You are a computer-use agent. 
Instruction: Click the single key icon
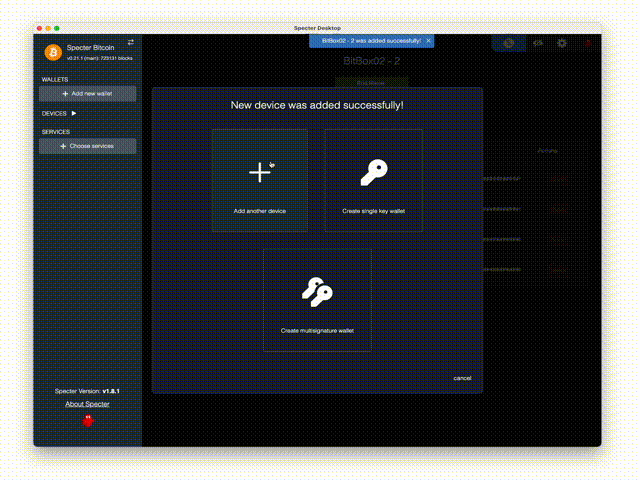(x=374, y=172)
